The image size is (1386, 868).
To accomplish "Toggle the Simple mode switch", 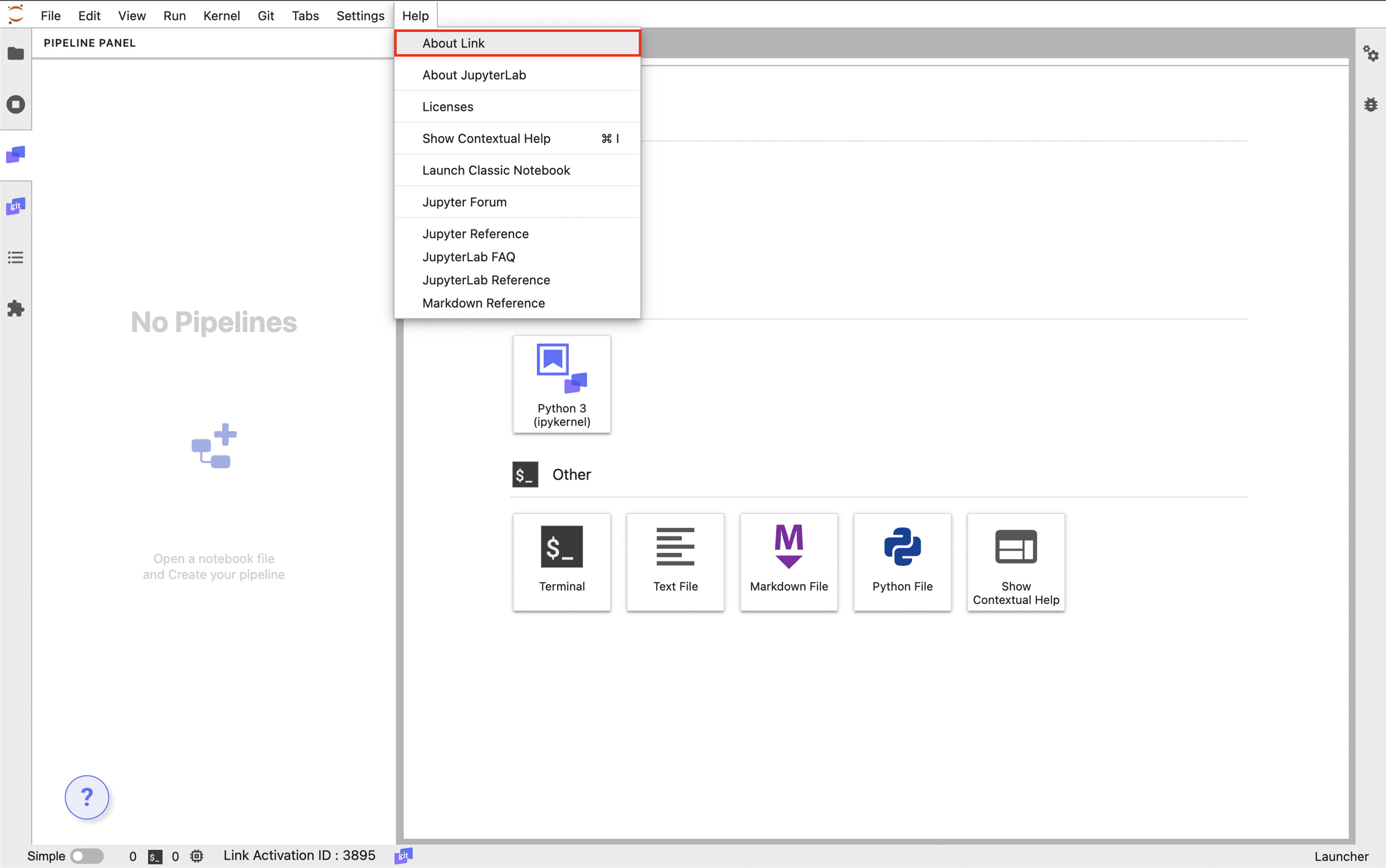I will coord(87,856).
